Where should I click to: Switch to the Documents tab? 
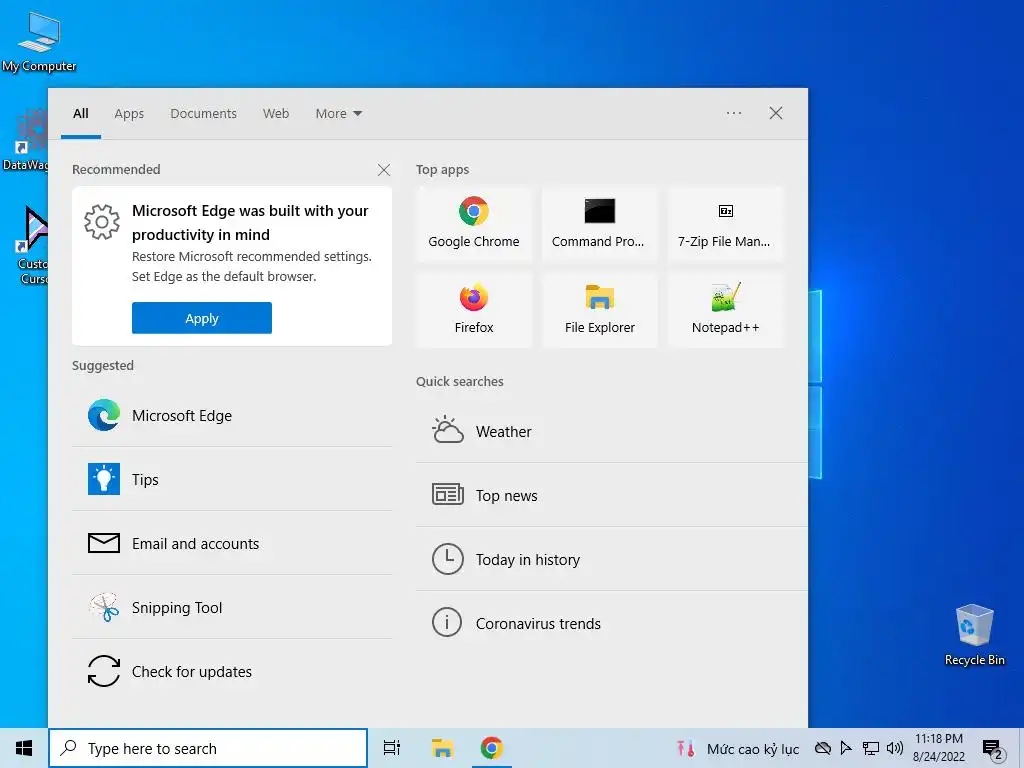click(x=204, y=114)
